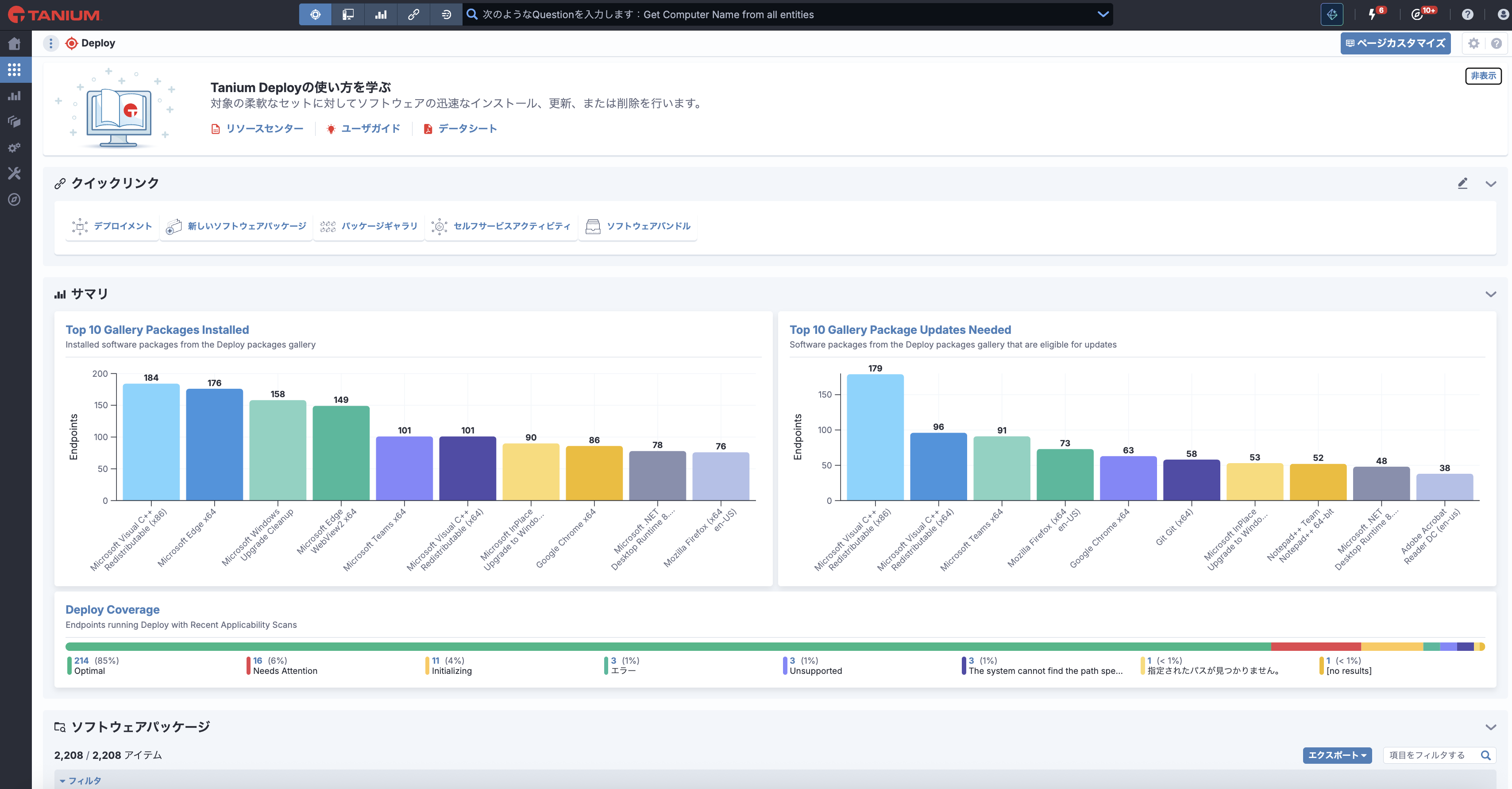The image size is (1512, 789).
Task: Hide the learn banner with 非表示 button
Action: point(1483,76)
